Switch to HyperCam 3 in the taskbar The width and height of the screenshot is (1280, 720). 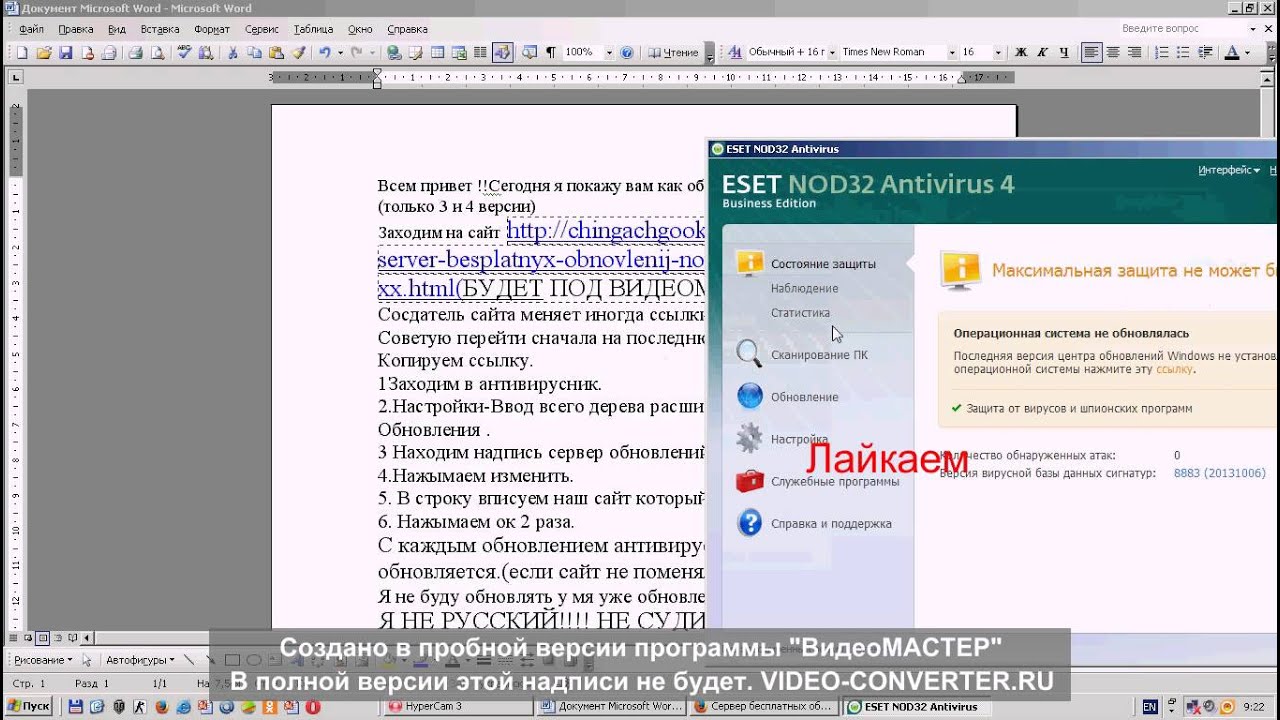[458, 707]
